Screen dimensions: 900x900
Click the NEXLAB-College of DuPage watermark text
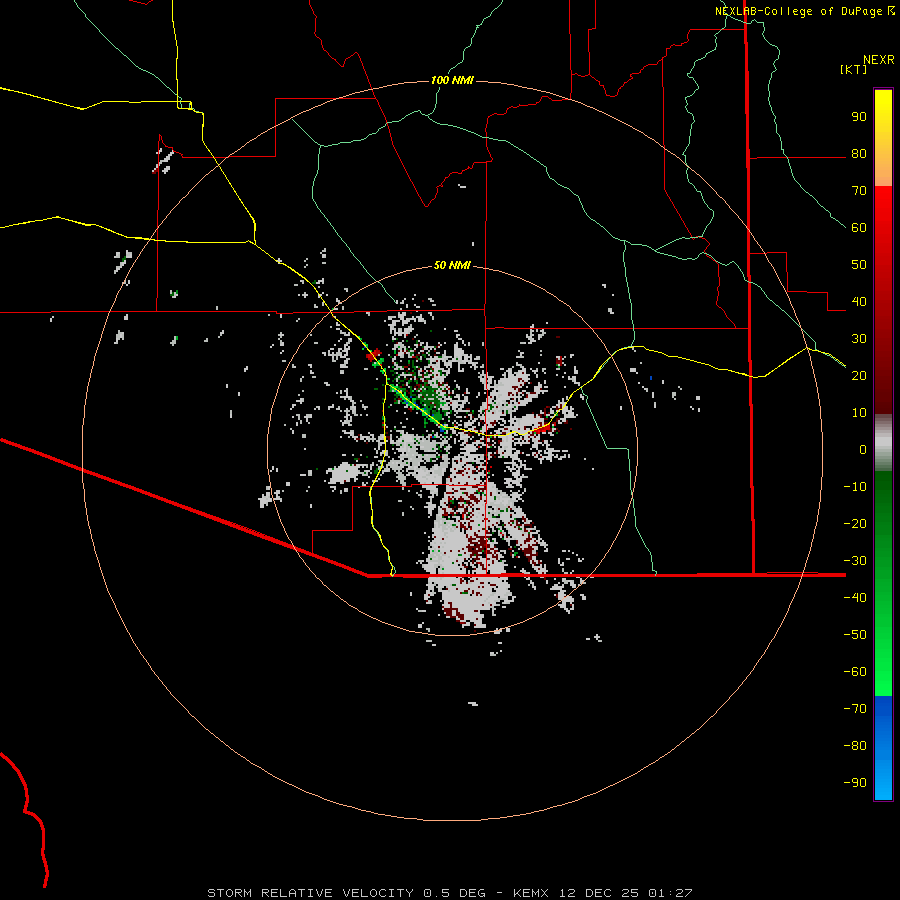804,11
